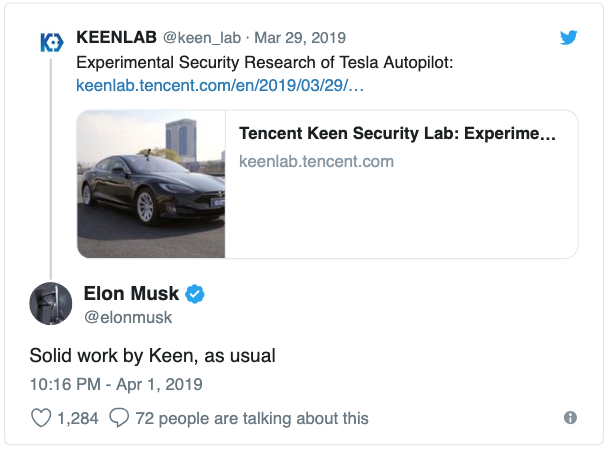Click the Twitter bird logo

tap(568, 38)
